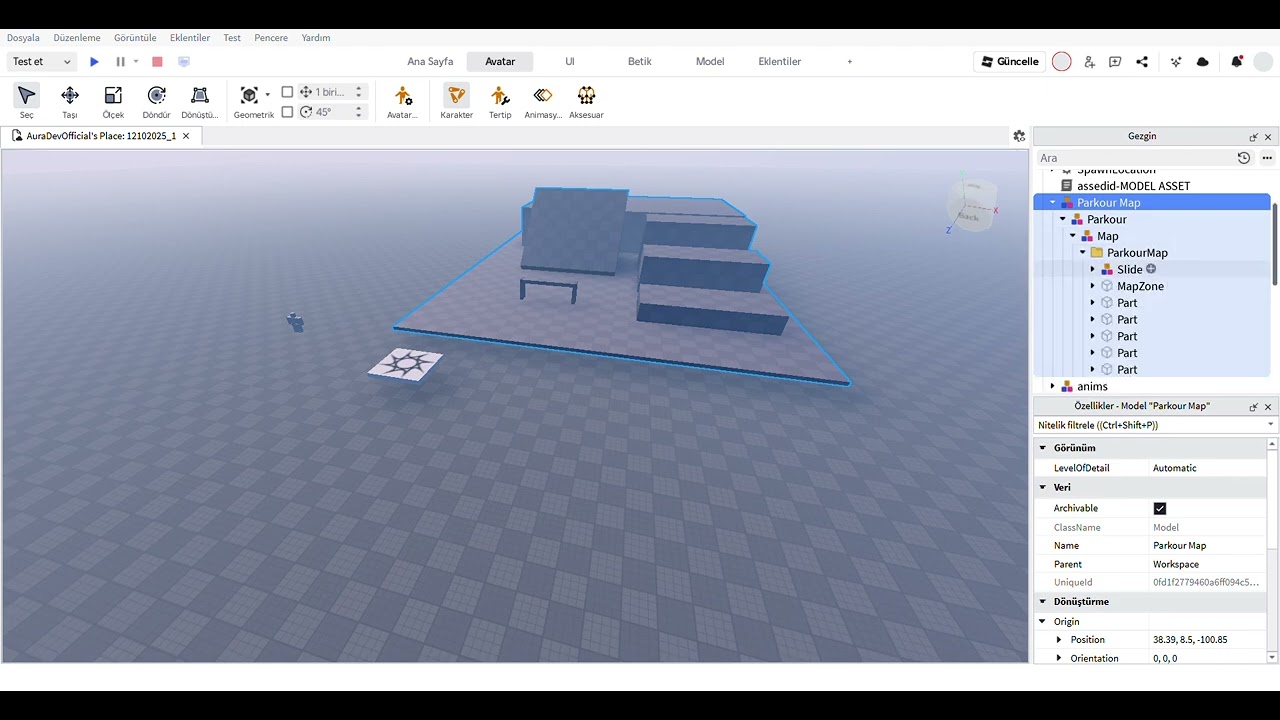Select the AuraDevOfficial's Place document tab
The height and width of the screenshot is (720, 1280).
click(x=101, y=136)
